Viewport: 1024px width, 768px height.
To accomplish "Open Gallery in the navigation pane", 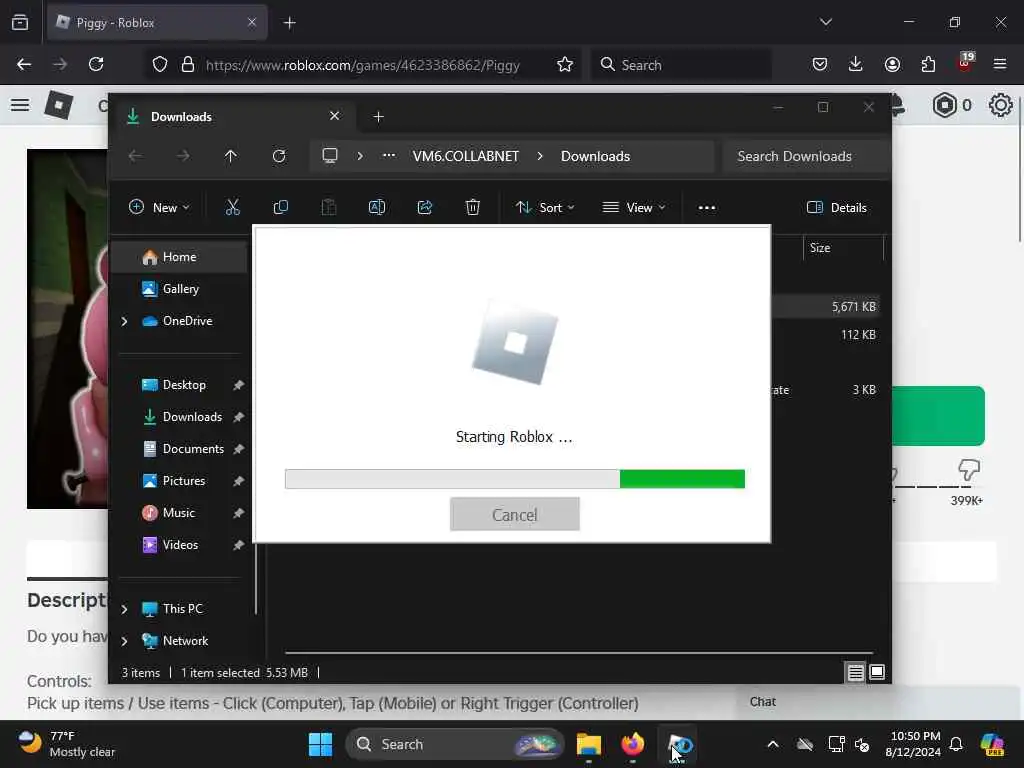I will (x=180, y=289).
